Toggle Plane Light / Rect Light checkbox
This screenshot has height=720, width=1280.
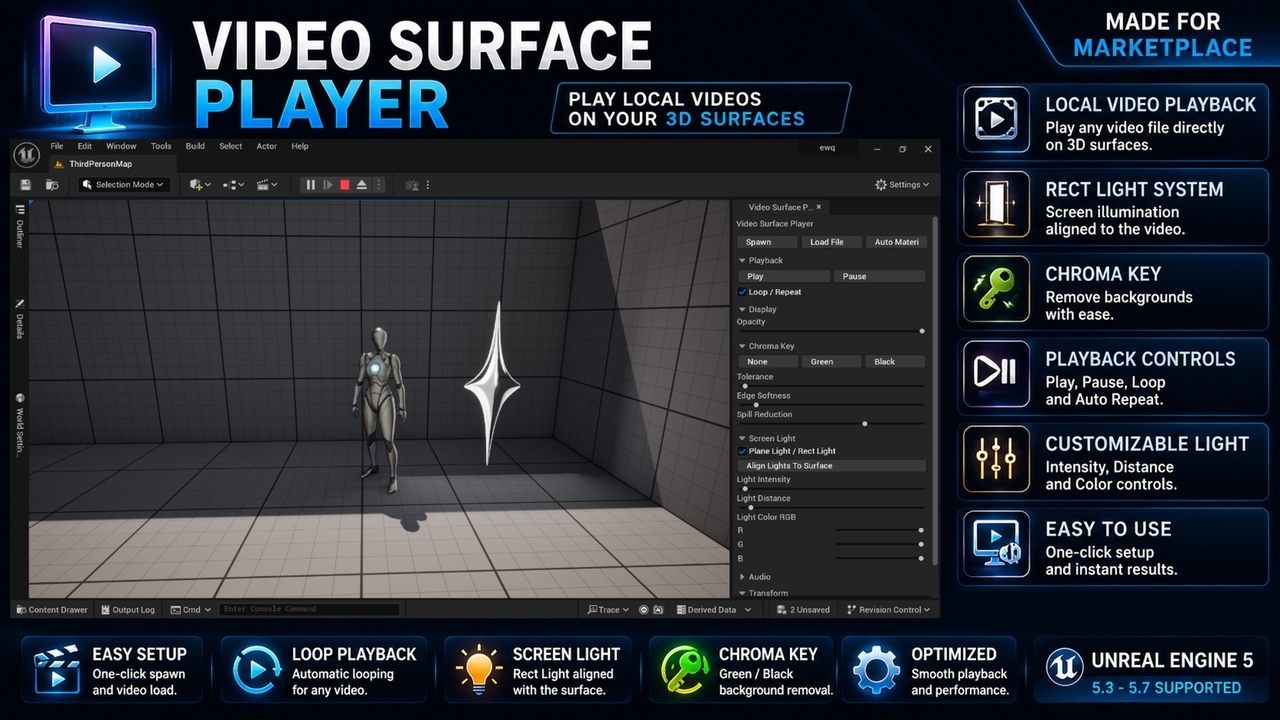(742, 451)
